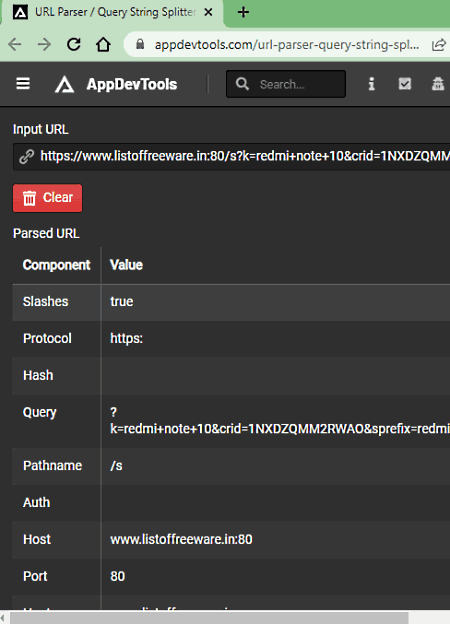Viewport: 450px width, 624px height.
Task: Click the Component column header
Action: click(x=56, y=265)
